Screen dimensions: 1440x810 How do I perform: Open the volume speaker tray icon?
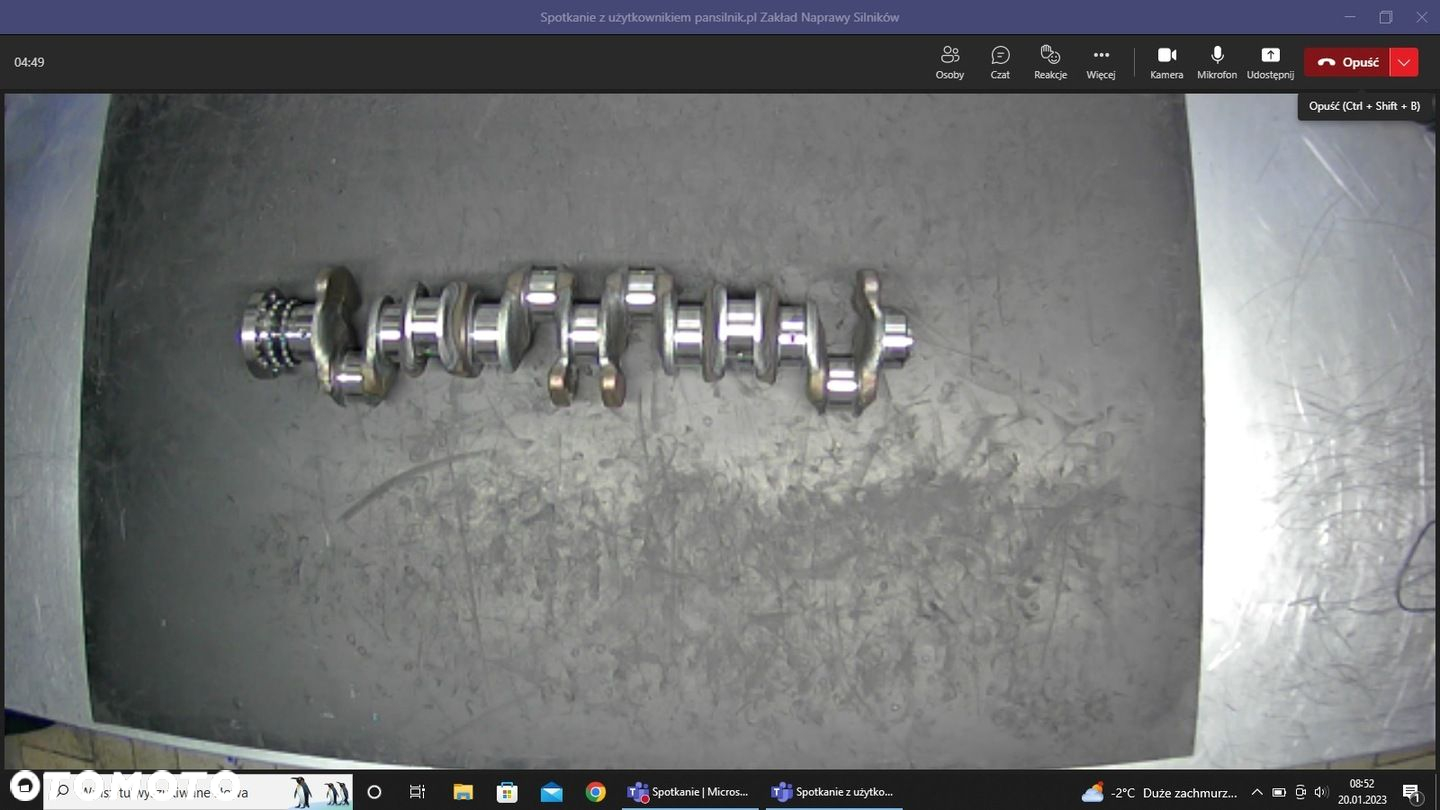tap(1321, 793)
